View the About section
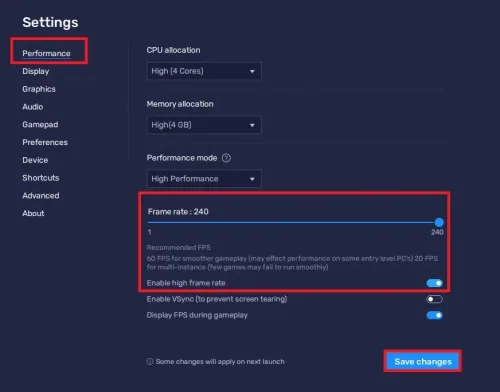This screenshot has width=500, height=392. click(x=33, y=213)
